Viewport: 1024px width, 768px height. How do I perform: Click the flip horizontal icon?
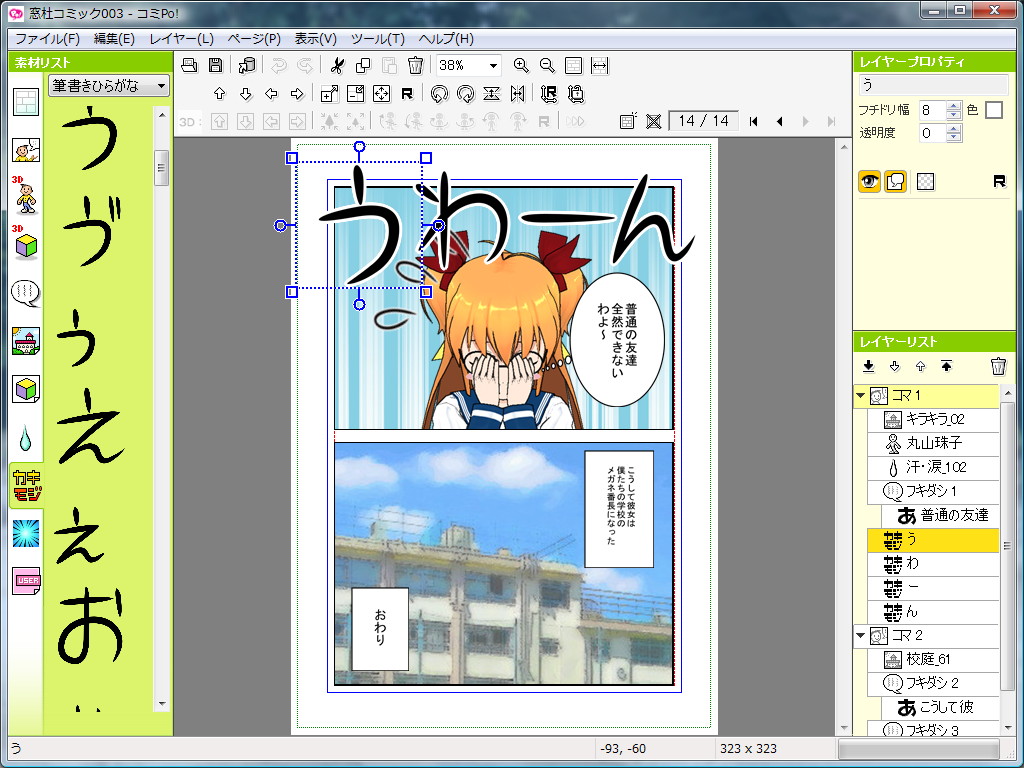[518, 93]
